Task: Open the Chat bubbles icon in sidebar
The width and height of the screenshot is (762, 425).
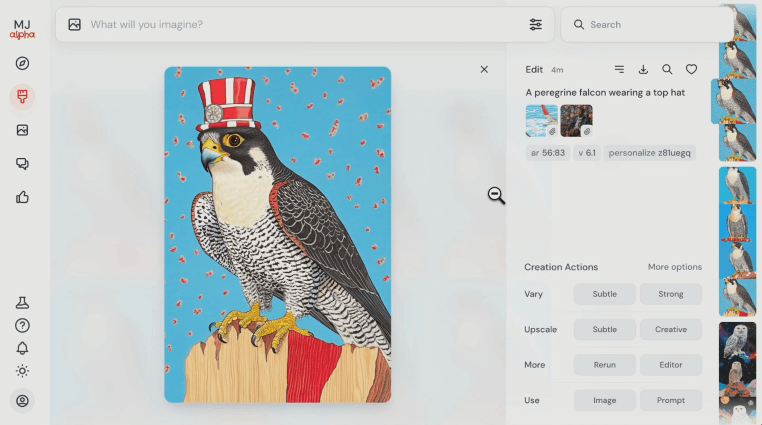Action: pos(22,164)
